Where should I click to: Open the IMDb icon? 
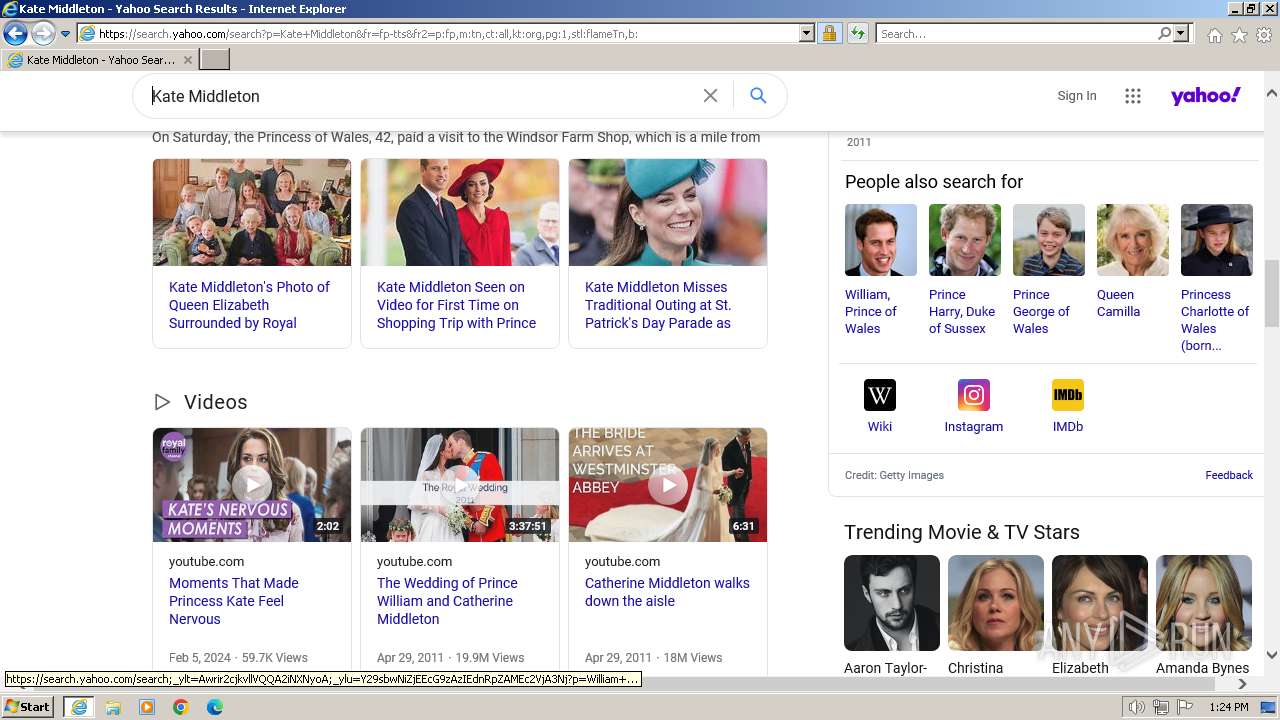(1068, 395)
